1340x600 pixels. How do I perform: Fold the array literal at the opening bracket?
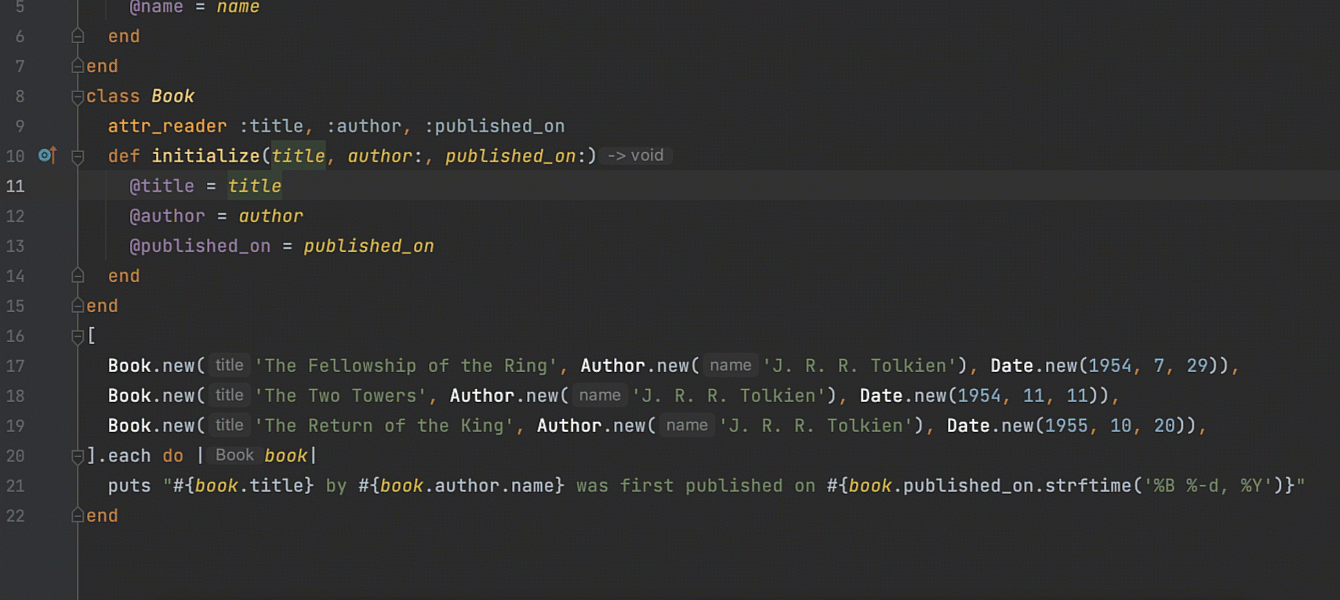pos(78,337)
